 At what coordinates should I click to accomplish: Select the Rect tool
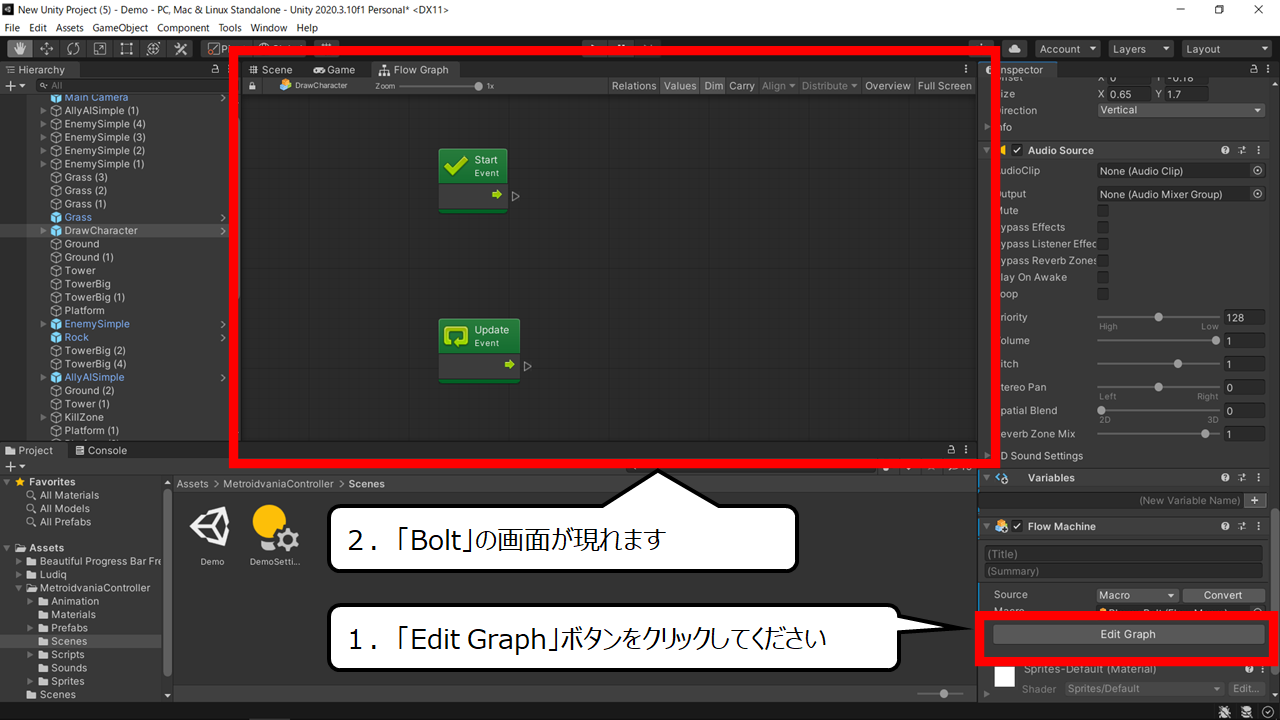point(127,49)
